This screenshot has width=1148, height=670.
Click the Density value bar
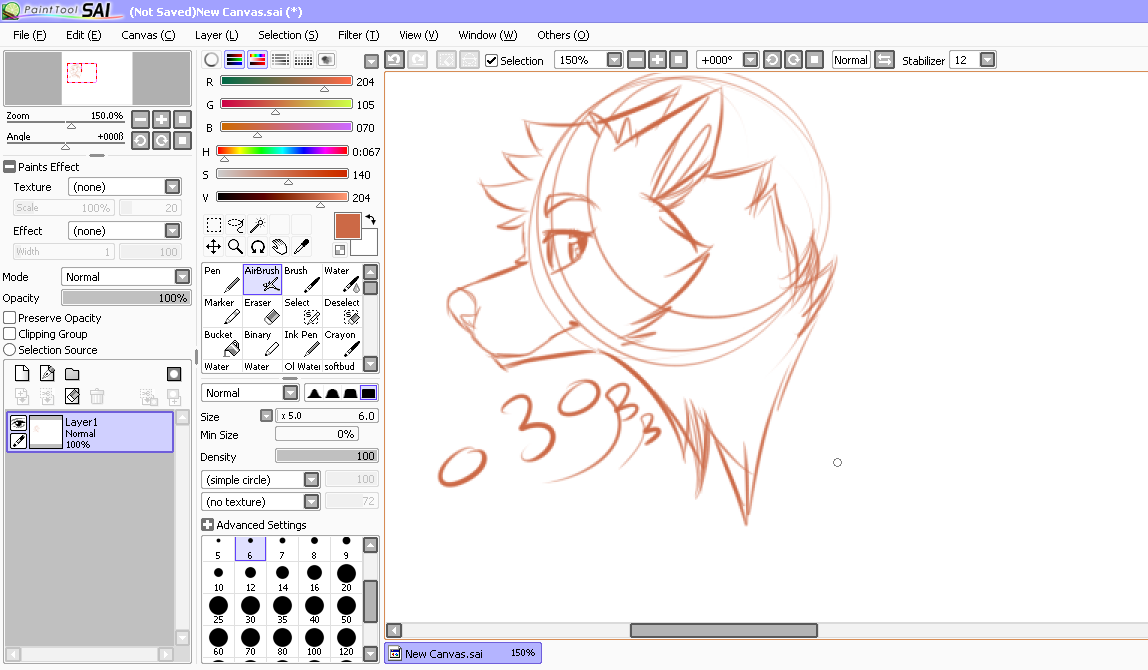pos(327,456)
